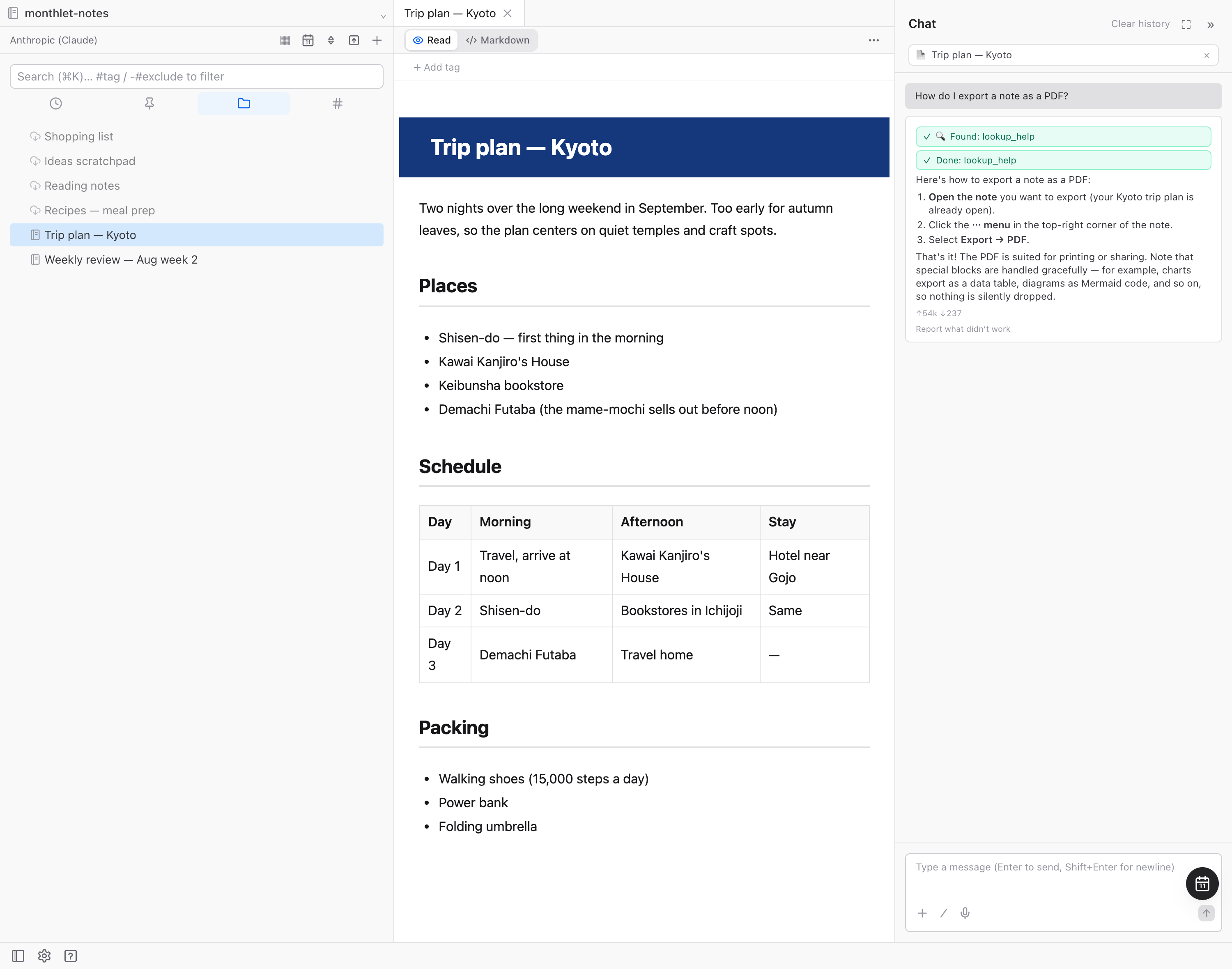Switch to the pinned notes tab
Image resolution: width=1232 pixels, height=969 pixels.
149,103
